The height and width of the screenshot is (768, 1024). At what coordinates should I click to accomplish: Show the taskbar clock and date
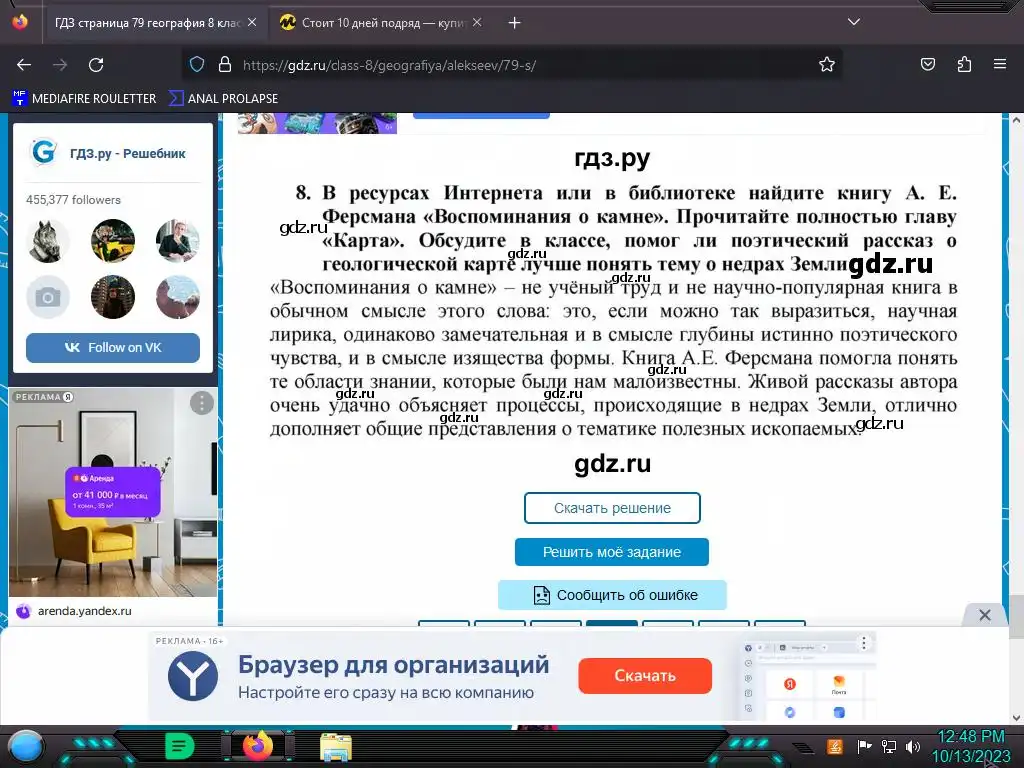tap(971, 746)
